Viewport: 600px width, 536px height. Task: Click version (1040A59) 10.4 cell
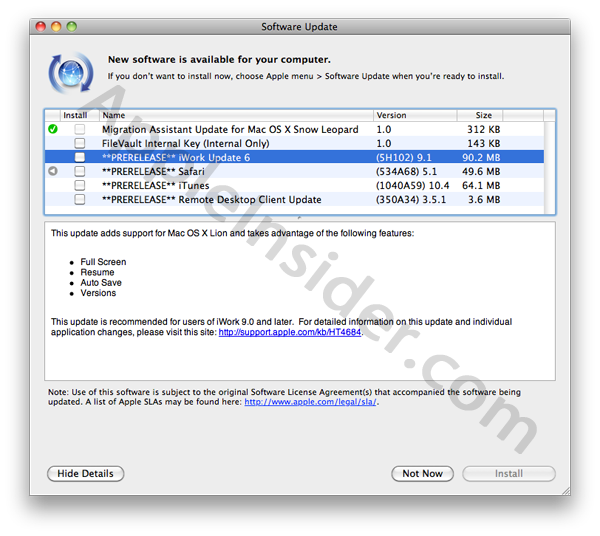[412, 186]
